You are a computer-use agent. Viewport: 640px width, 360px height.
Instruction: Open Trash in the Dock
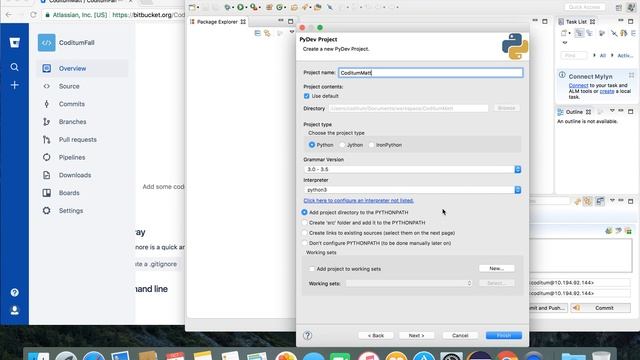tap(601, 356)
